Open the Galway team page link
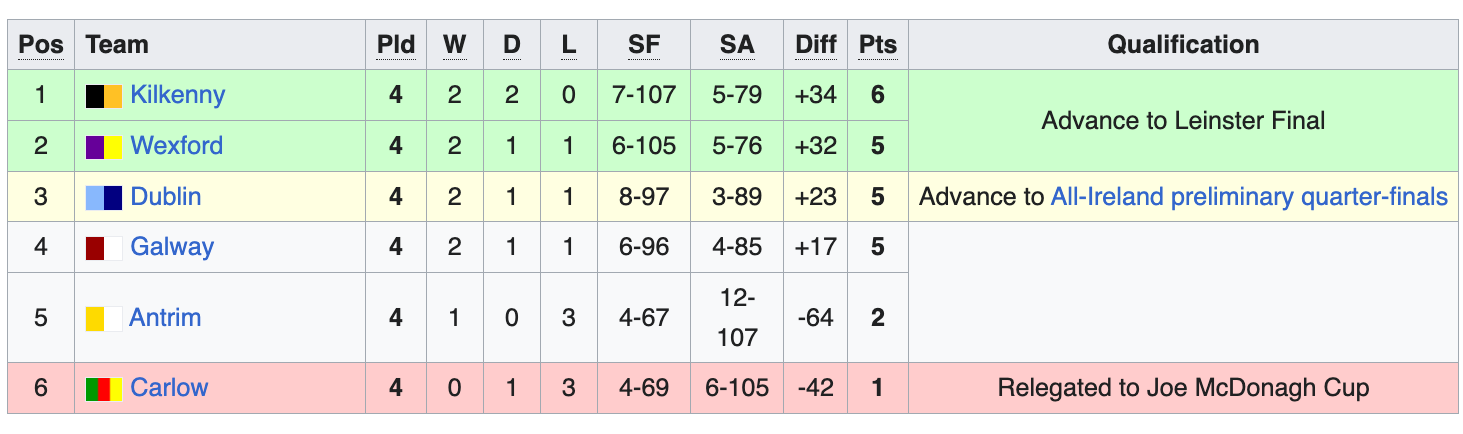The image size is (1463, 434). point(171,247)
